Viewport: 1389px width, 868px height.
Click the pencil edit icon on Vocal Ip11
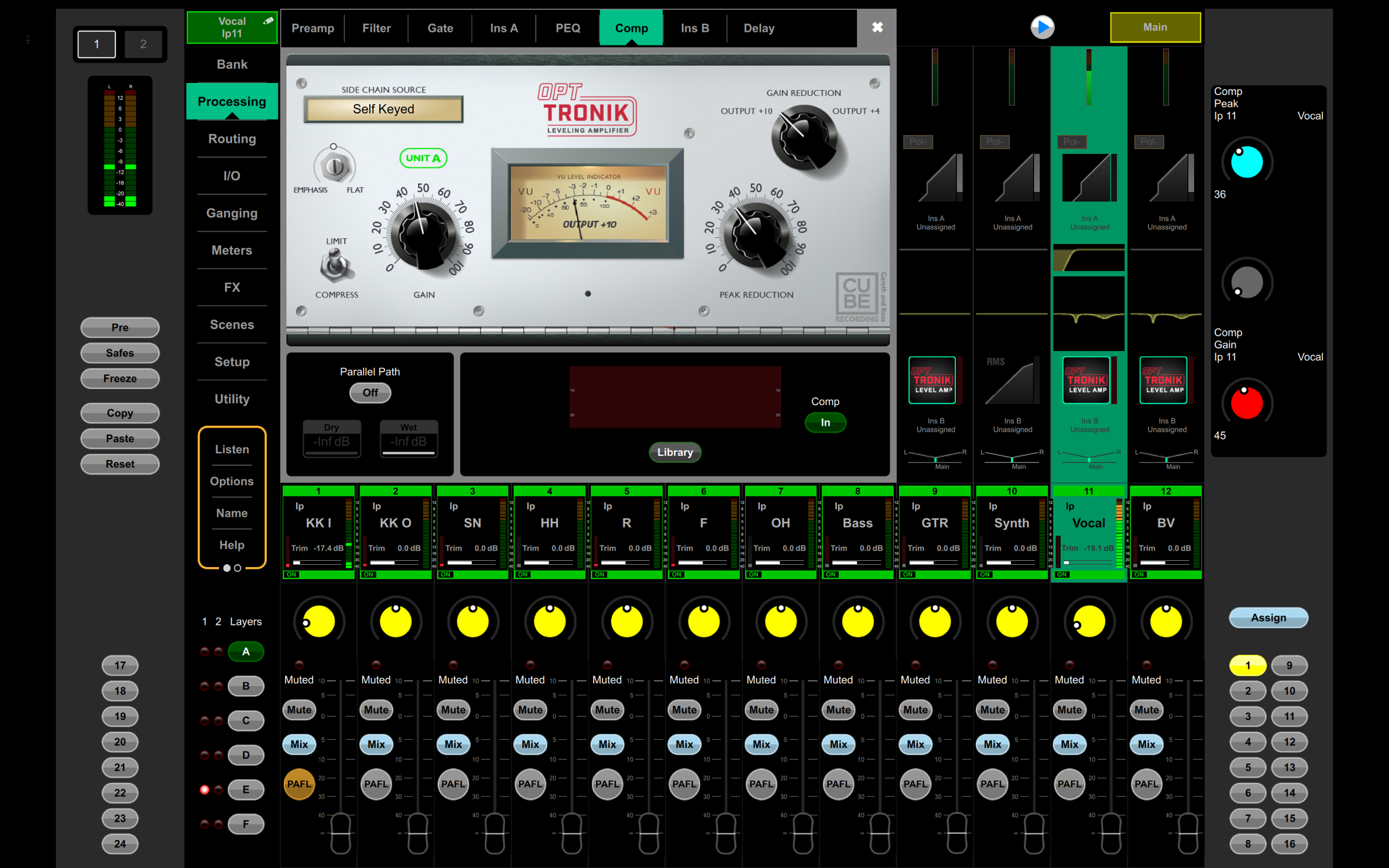click(x=268, y=20)
